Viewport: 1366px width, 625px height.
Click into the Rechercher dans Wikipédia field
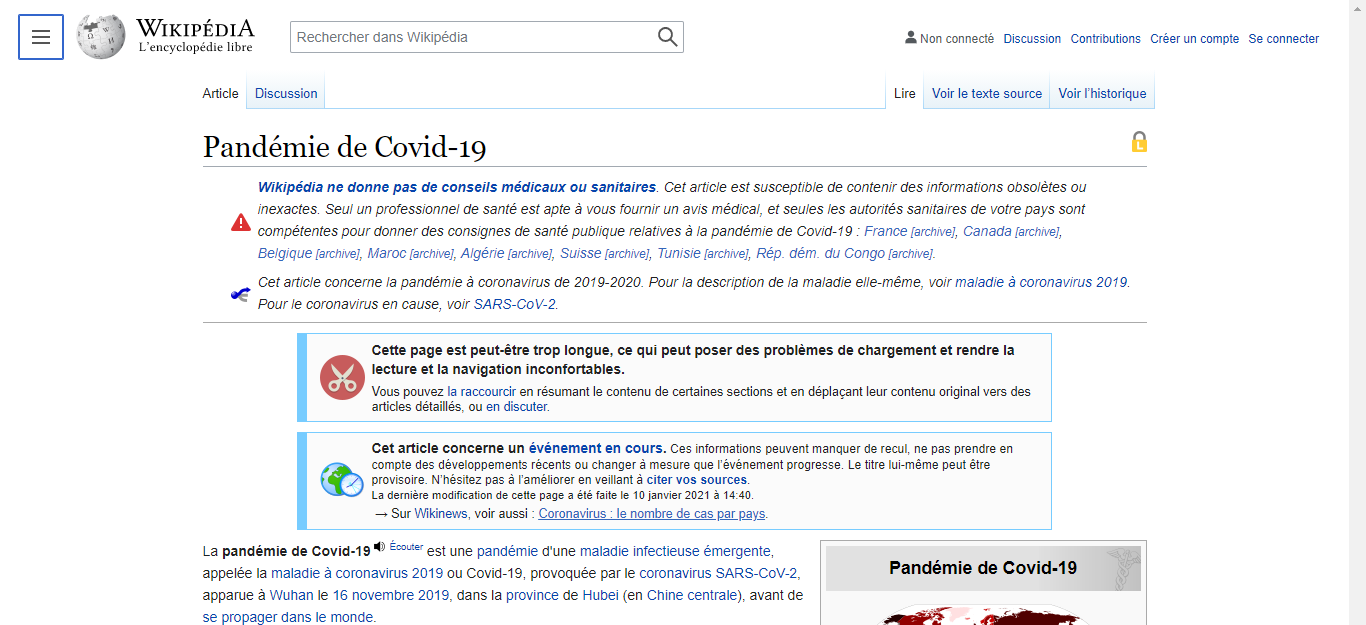(472, 37)
